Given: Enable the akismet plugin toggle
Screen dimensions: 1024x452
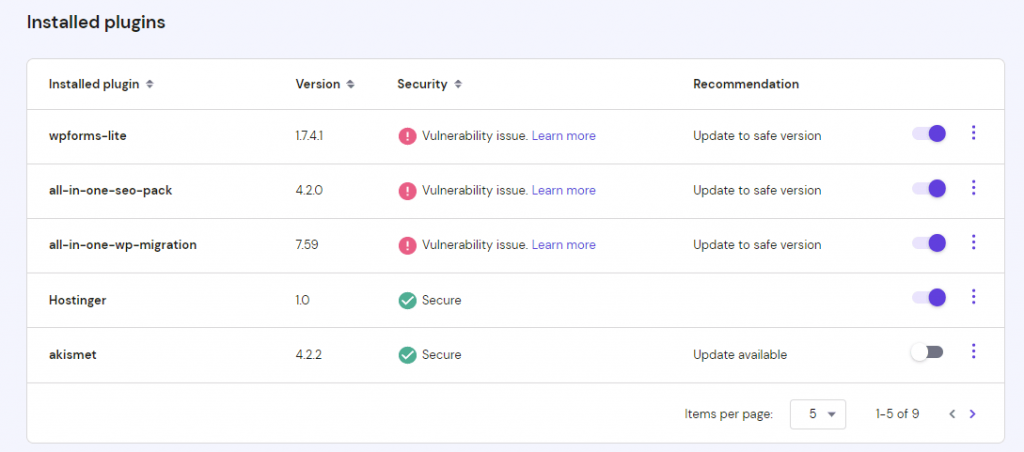Looking at the screenshot, I should [x=927, y=352].
